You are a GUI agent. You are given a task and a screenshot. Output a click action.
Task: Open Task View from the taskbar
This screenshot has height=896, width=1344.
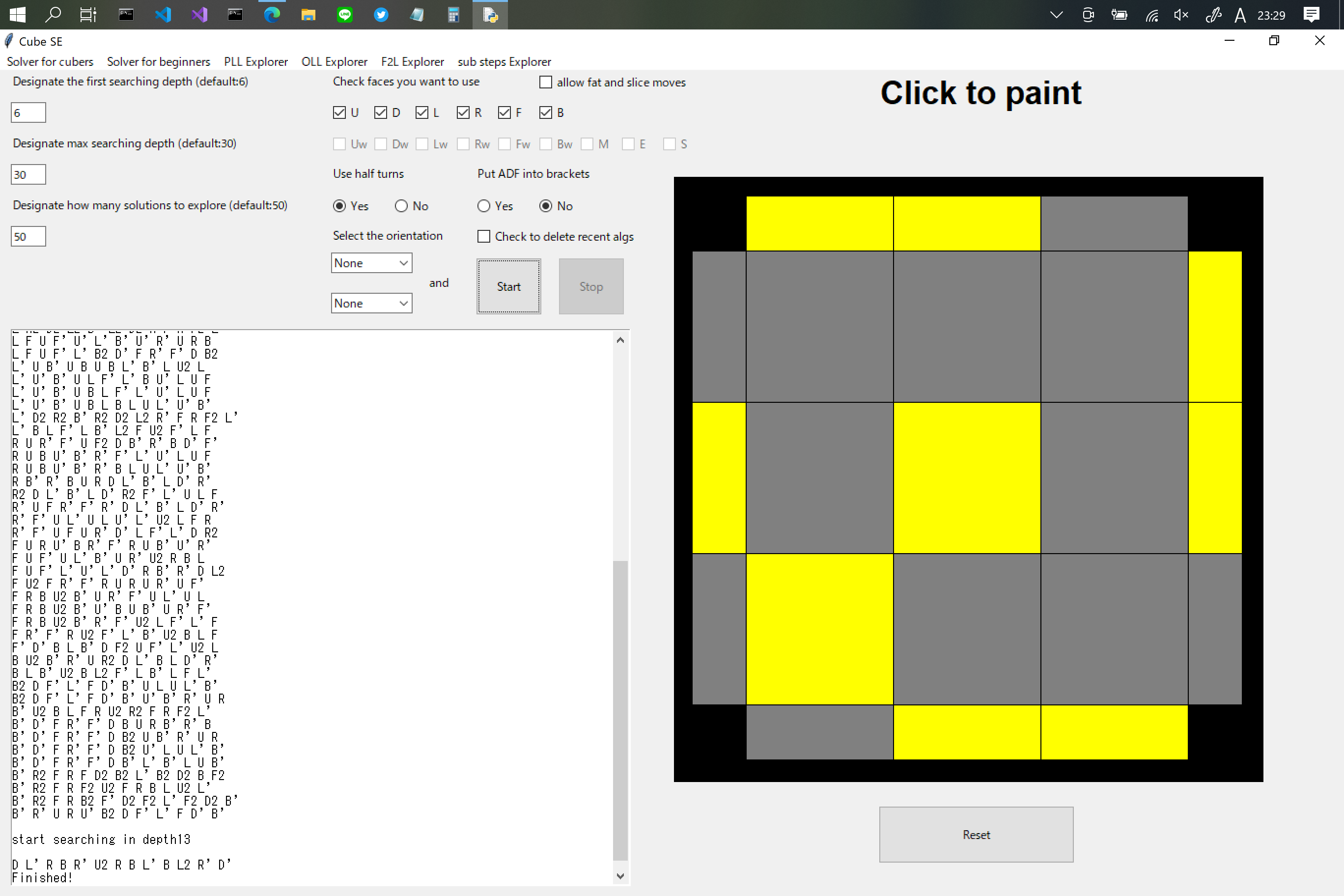pyautogui.click(x=88, y=15)
